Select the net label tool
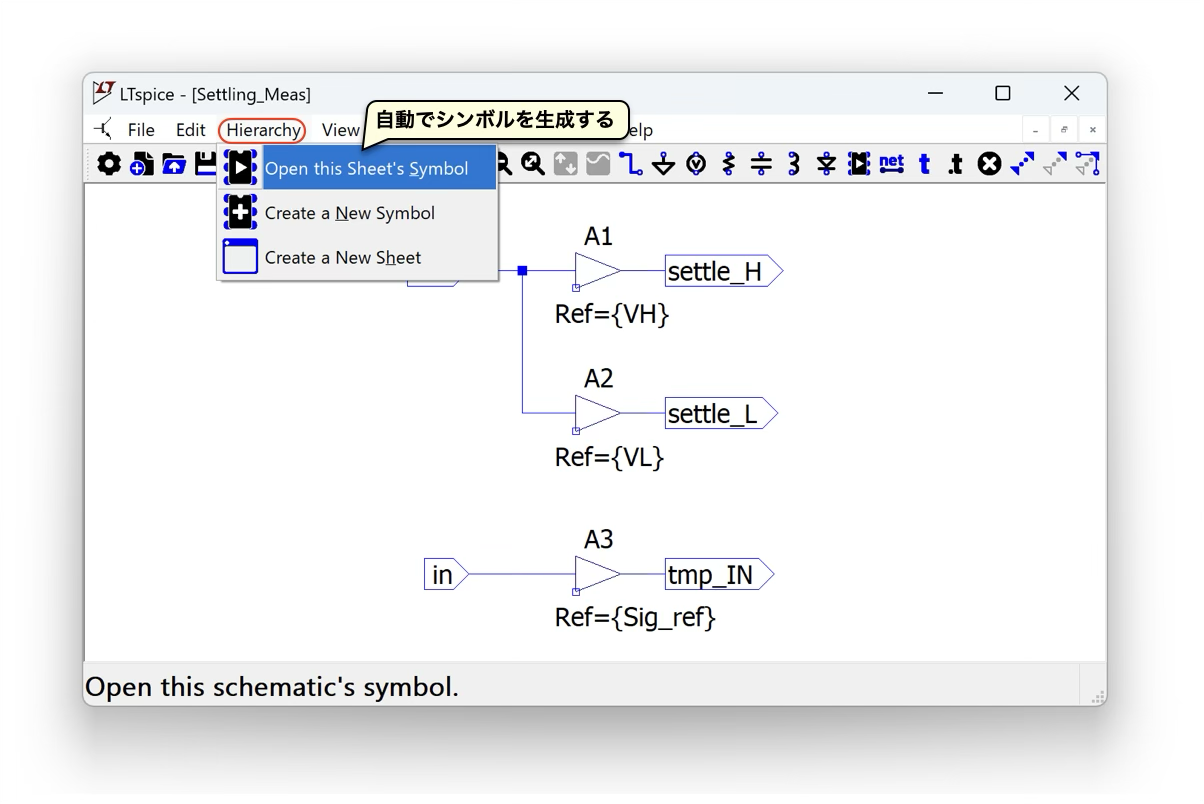 [892, 164]
